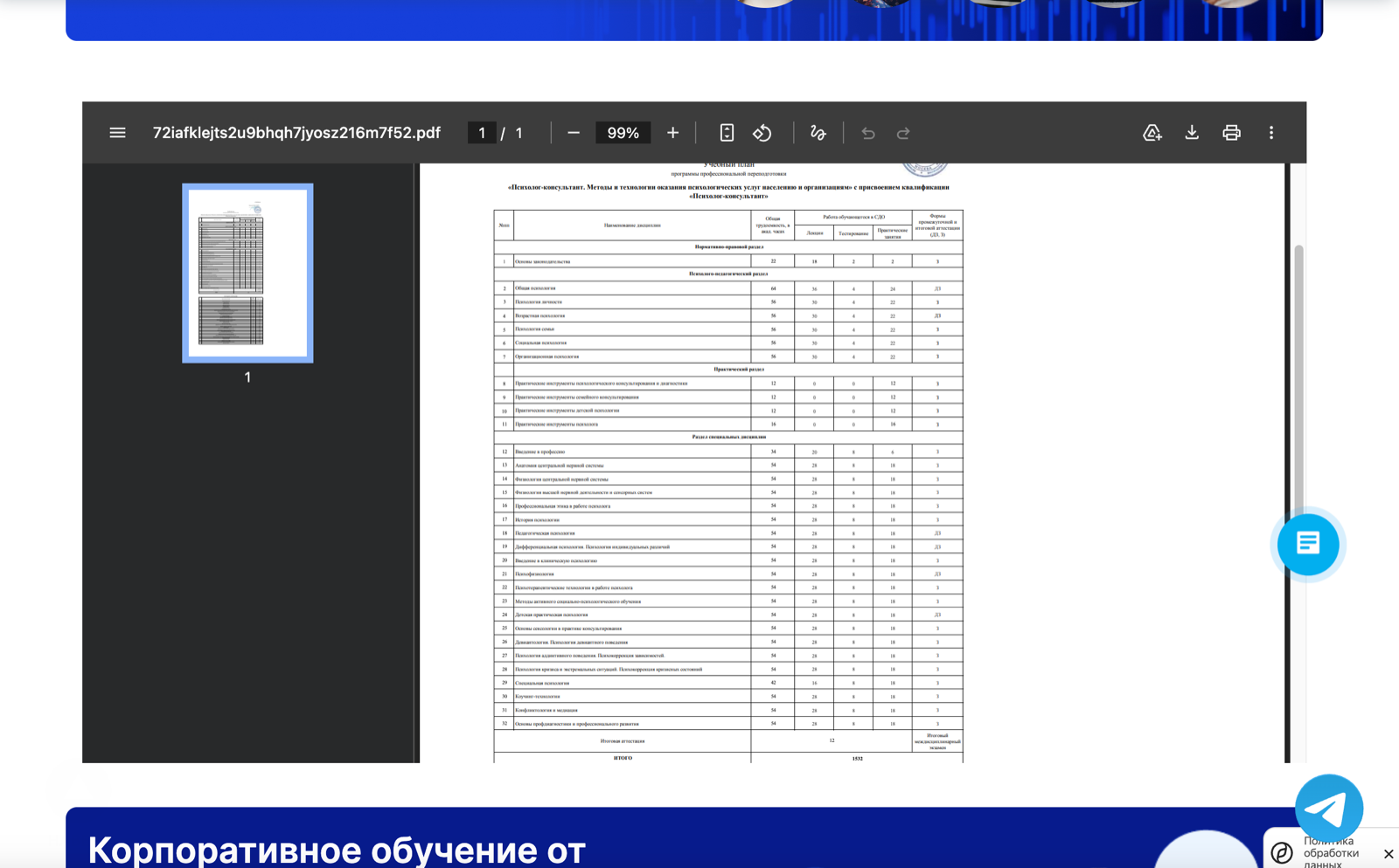Open the Политика обработки данных link
Screen dimensions: 1399x868
[x=1331, y=853]
